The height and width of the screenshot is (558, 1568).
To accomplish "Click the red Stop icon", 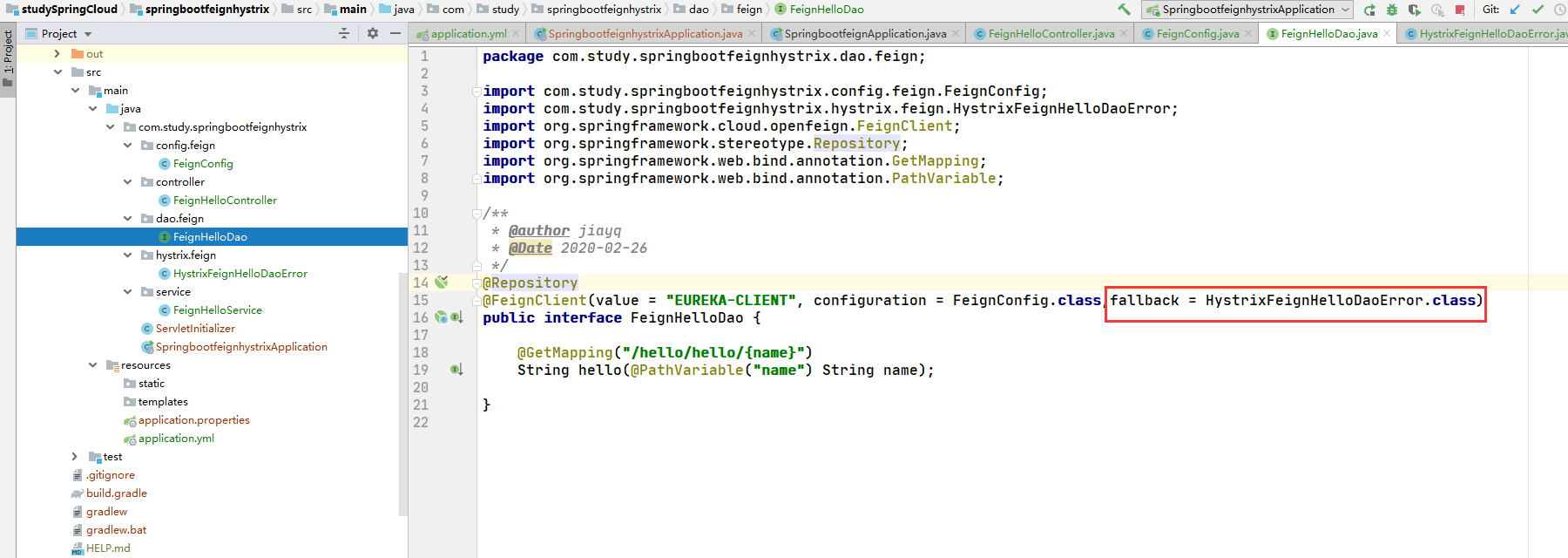I will point(1460,10).
